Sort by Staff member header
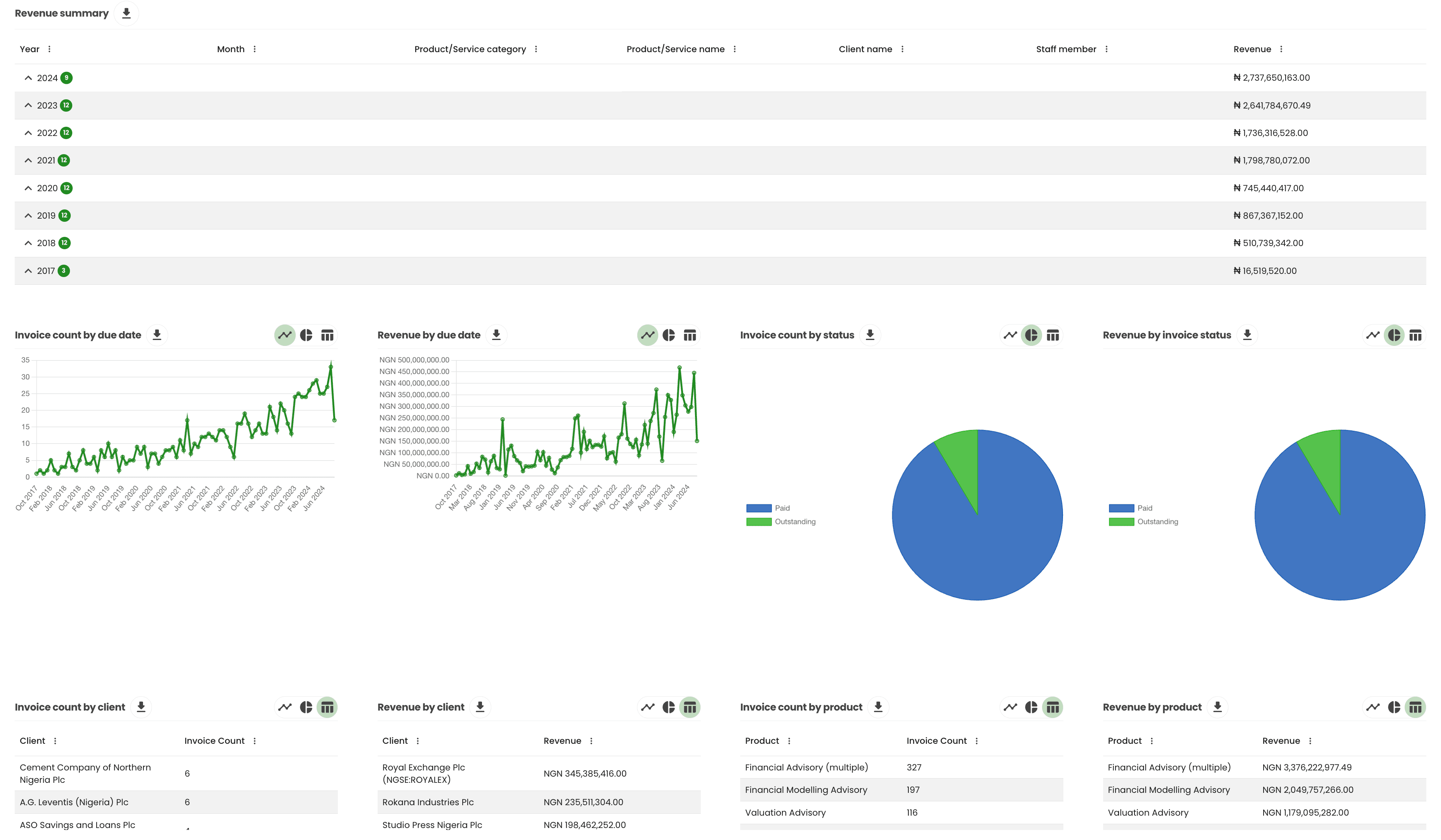 1066,49
